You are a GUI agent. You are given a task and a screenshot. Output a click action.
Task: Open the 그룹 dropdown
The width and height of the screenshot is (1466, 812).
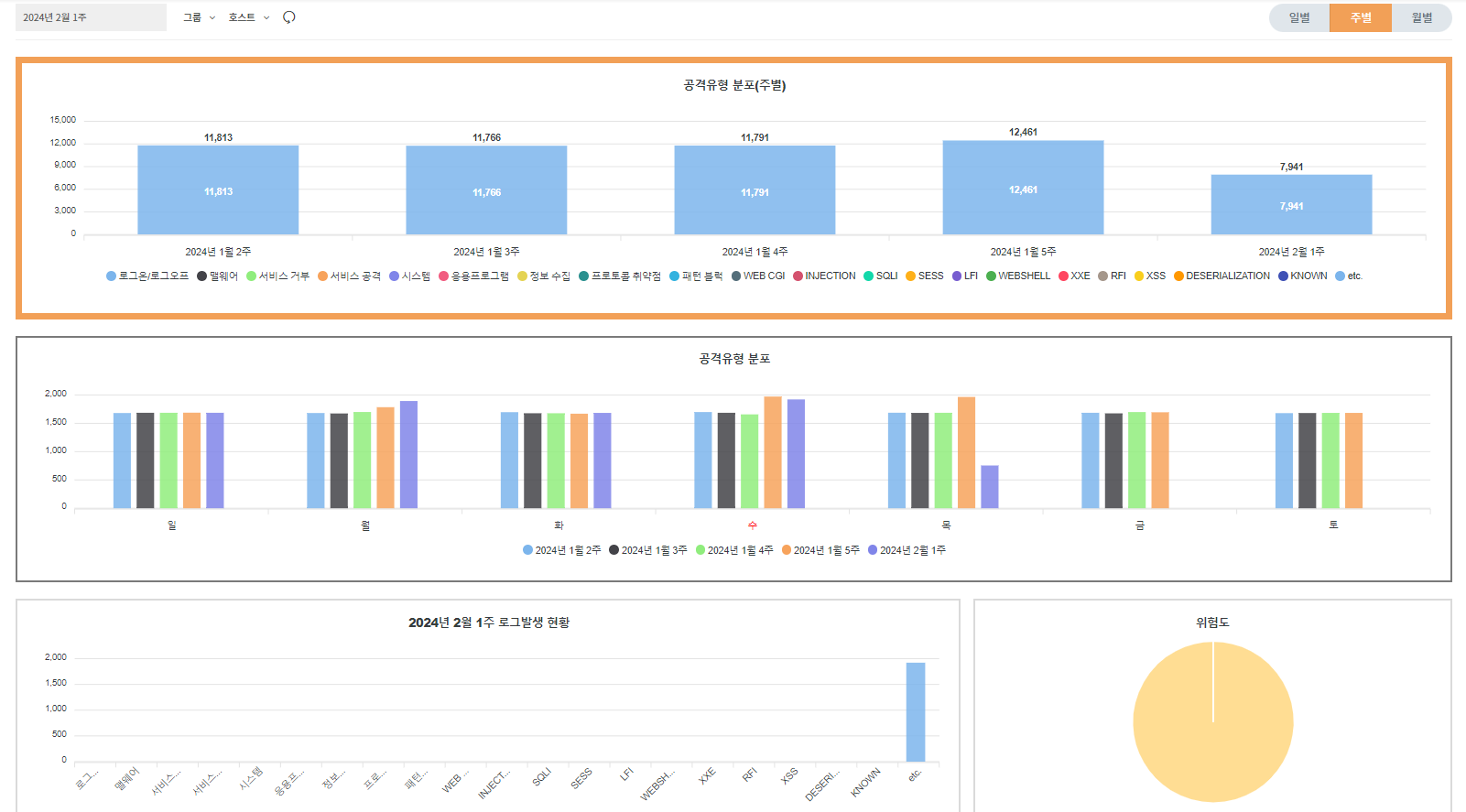199,17
